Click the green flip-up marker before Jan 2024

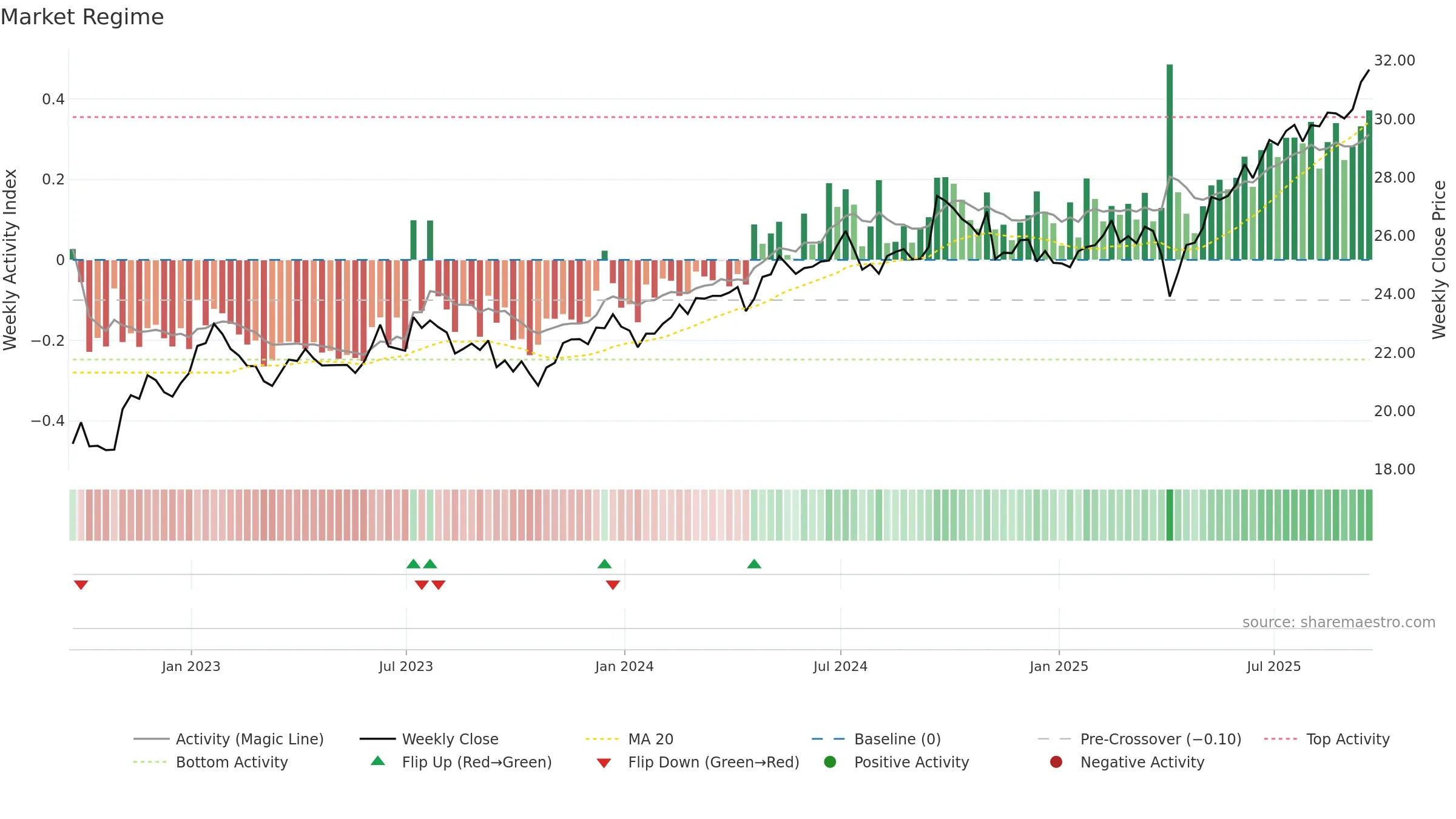[604, 564]
